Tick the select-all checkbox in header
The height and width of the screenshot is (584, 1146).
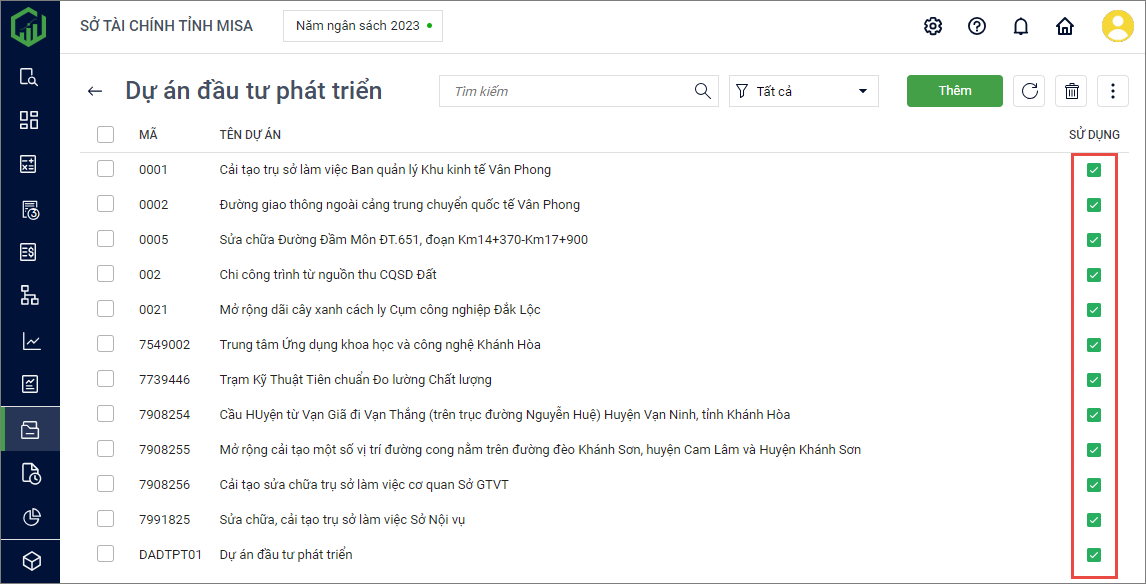point(106,134)
